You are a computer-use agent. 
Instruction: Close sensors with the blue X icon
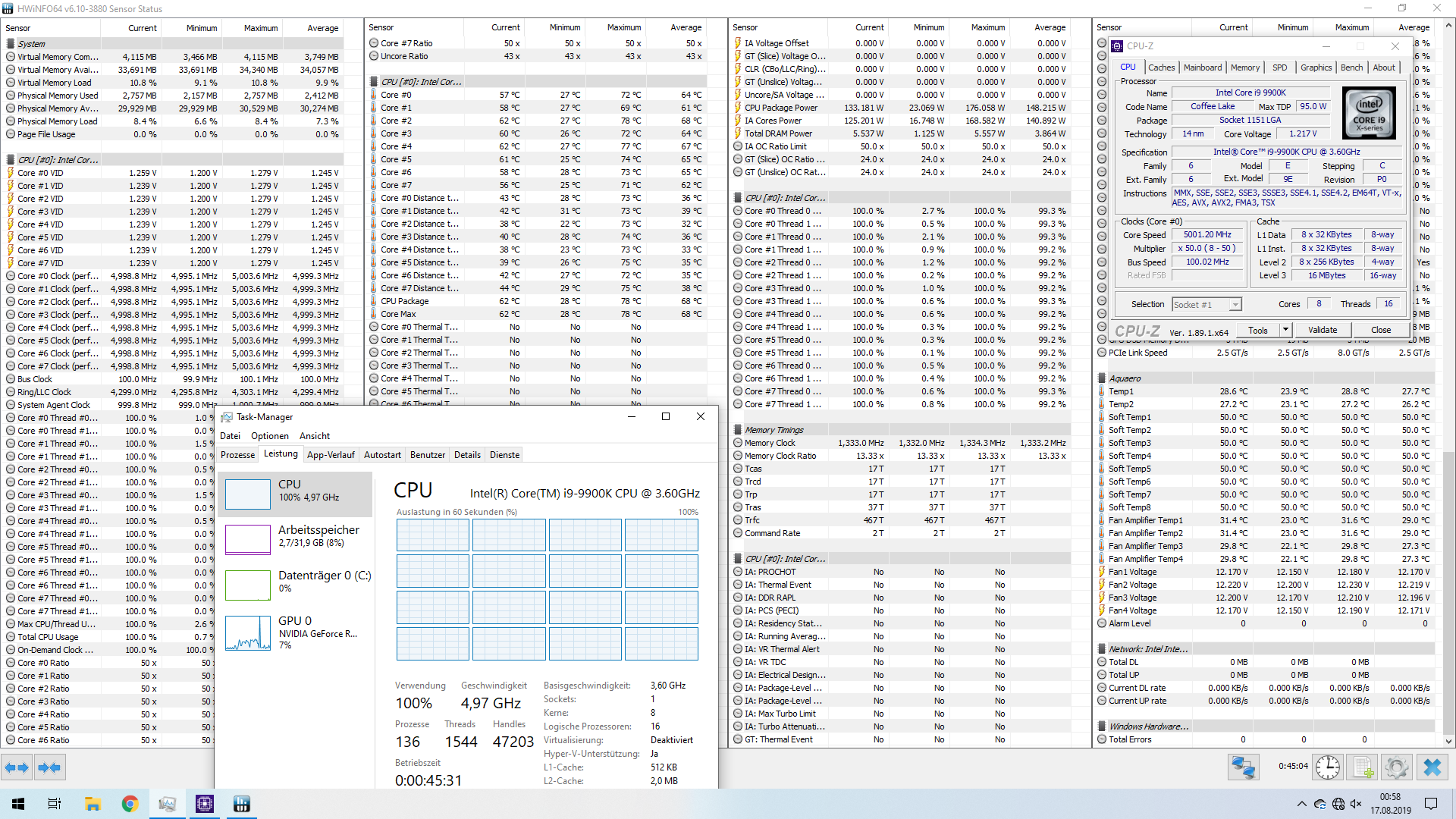[1432, 767]
